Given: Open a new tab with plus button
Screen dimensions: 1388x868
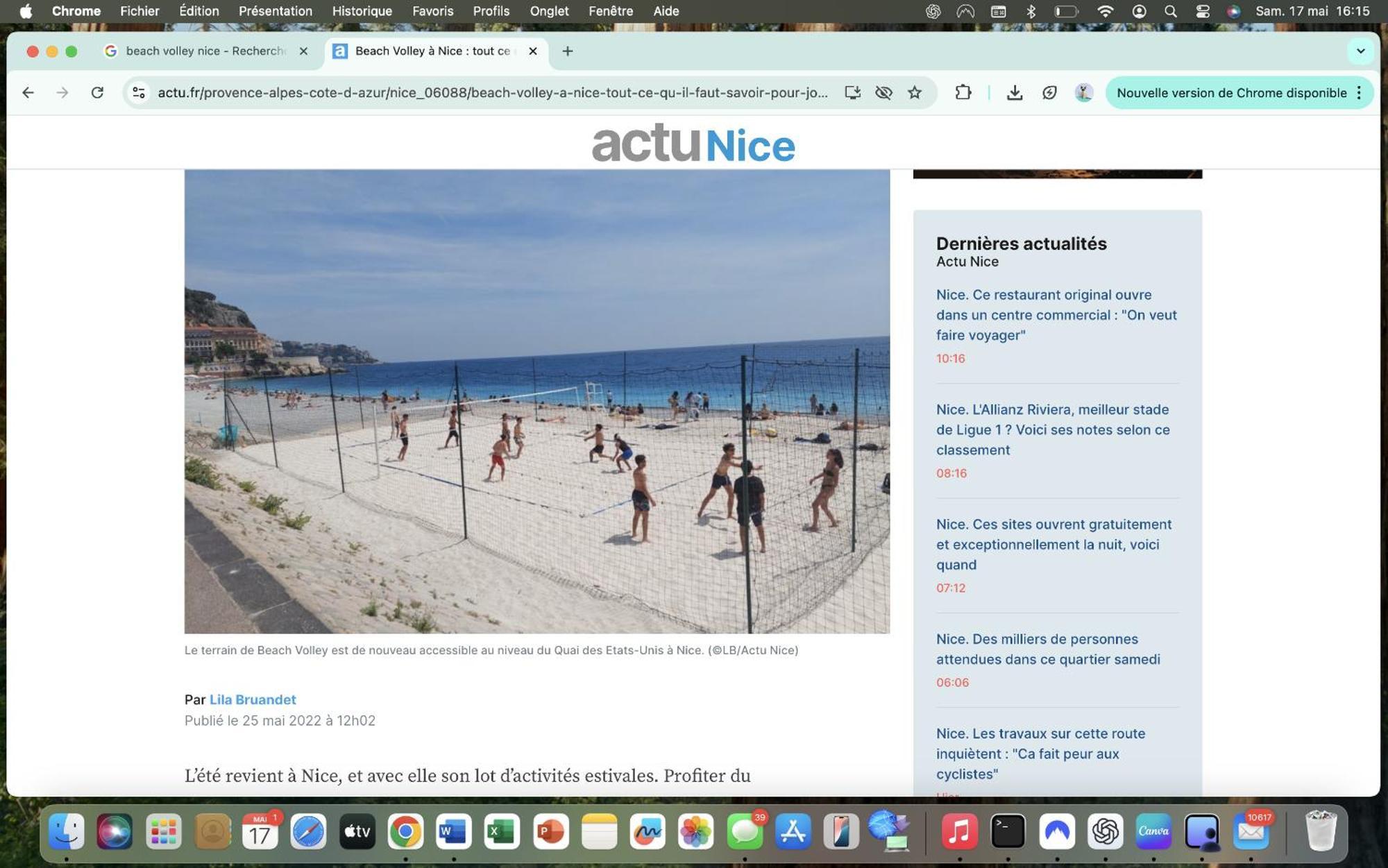Looking at the screenshot, I should click(567, 51).
